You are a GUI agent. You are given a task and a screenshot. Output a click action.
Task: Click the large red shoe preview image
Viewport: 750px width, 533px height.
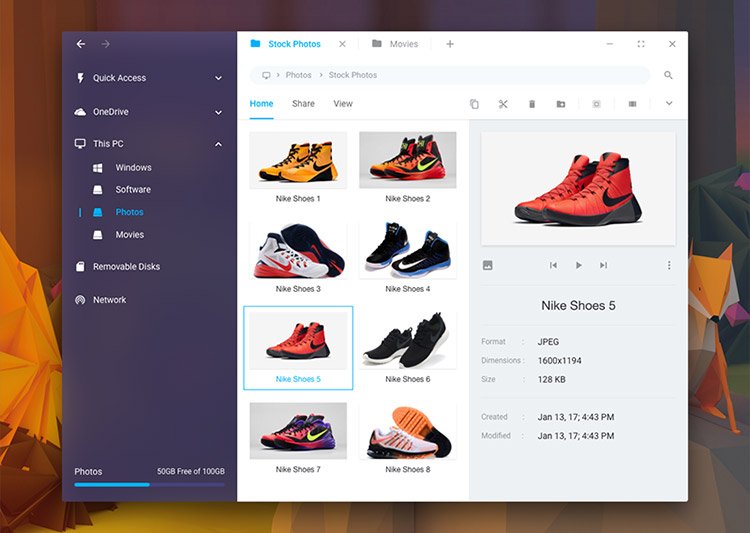[578, 189]
